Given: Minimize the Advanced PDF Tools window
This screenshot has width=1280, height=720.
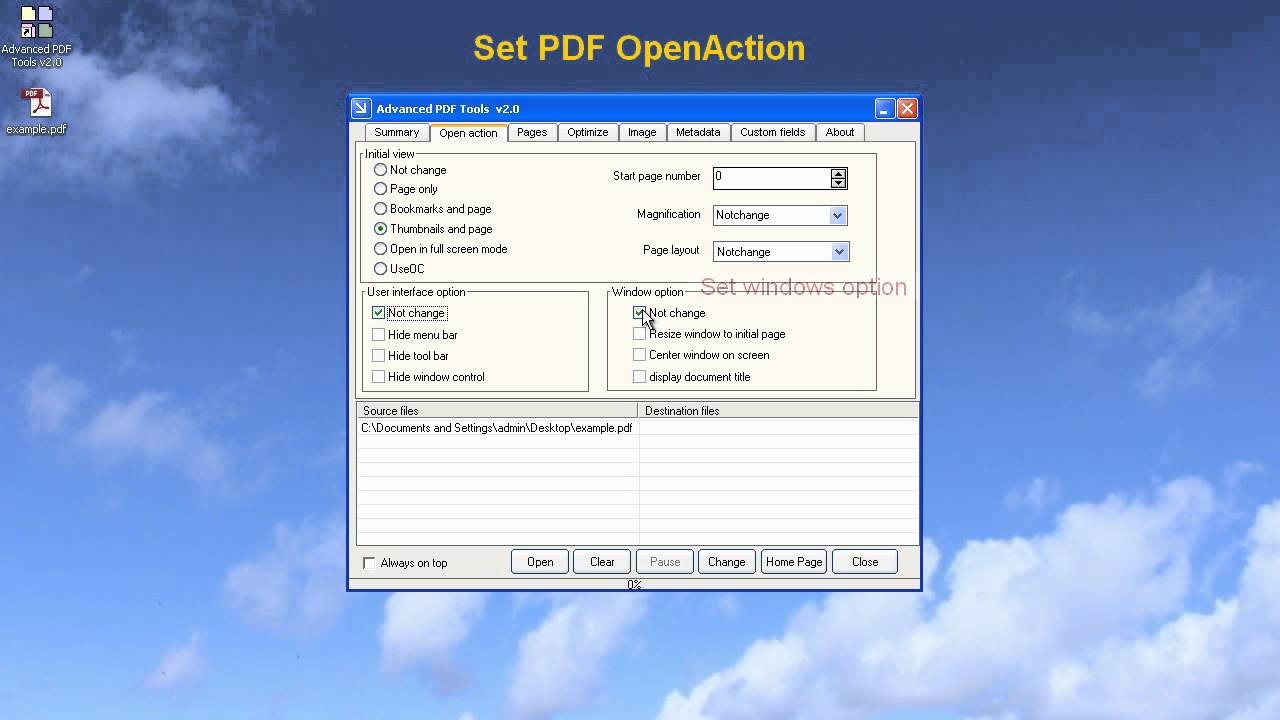Looking at the screenshot, I should (885, 108).
